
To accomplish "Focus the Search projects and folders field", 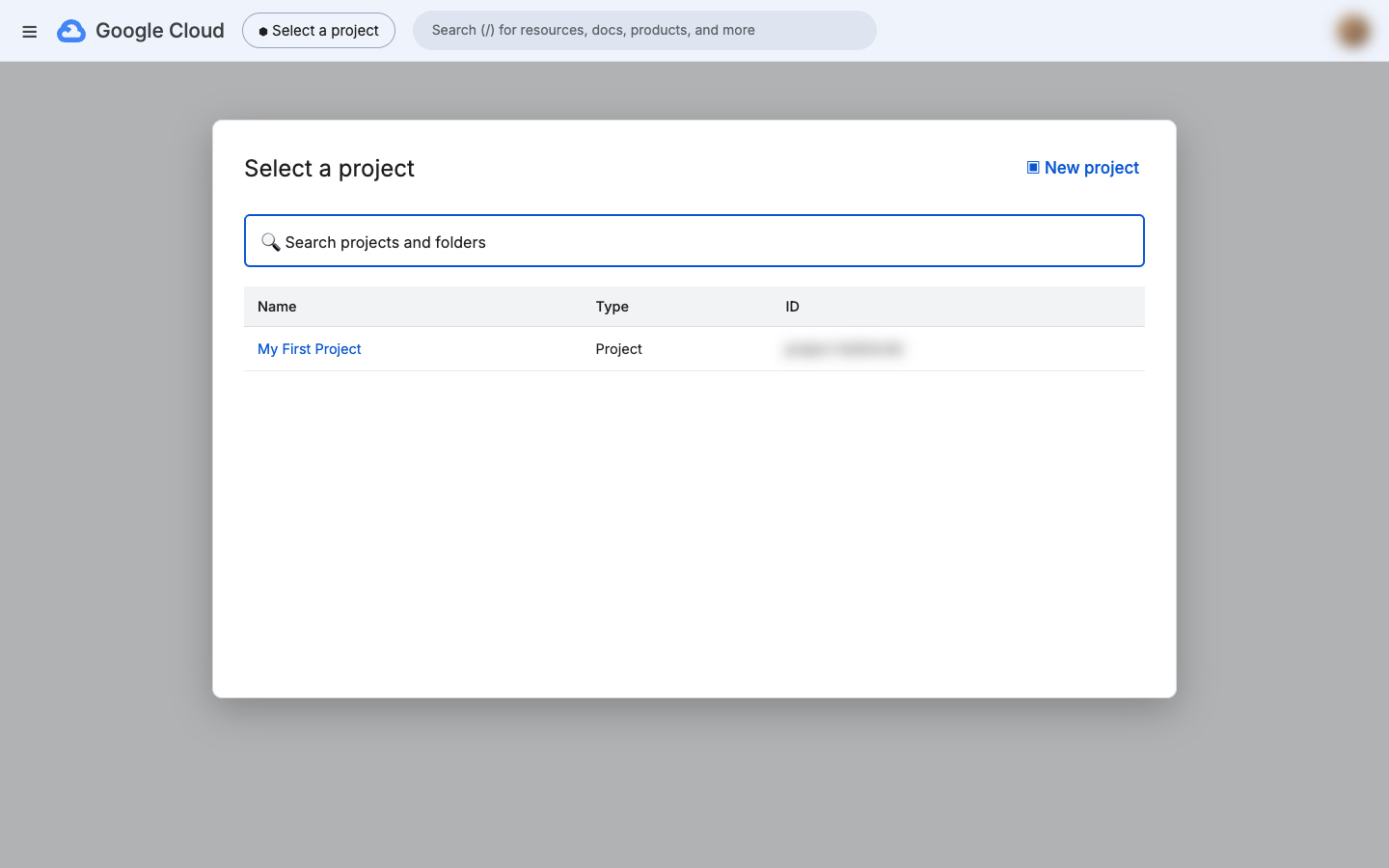I will [694, 241].
